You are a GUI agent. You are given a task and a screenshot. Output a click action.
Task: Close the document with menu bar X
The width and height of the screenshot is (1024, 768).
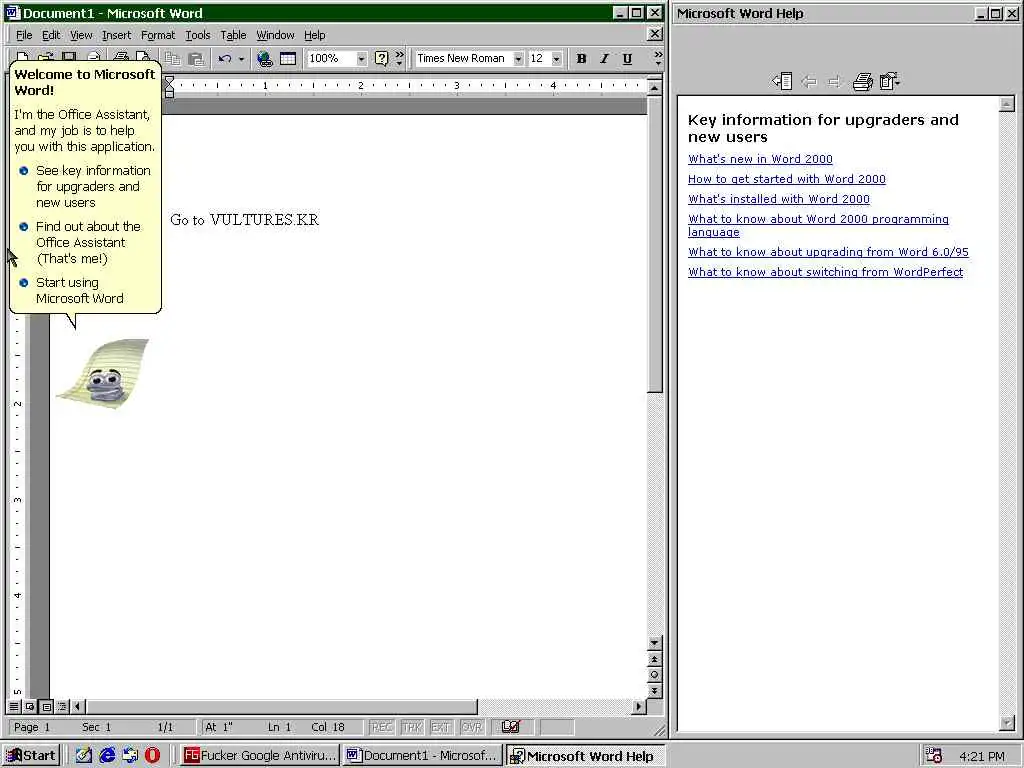coord(654,34)
